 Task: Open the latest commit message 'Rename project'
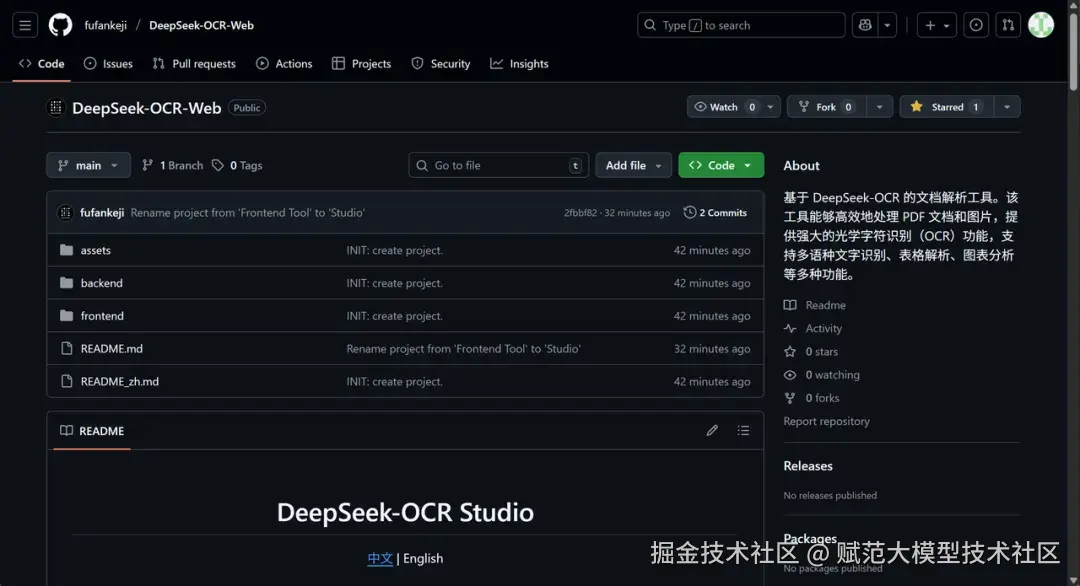247,213
